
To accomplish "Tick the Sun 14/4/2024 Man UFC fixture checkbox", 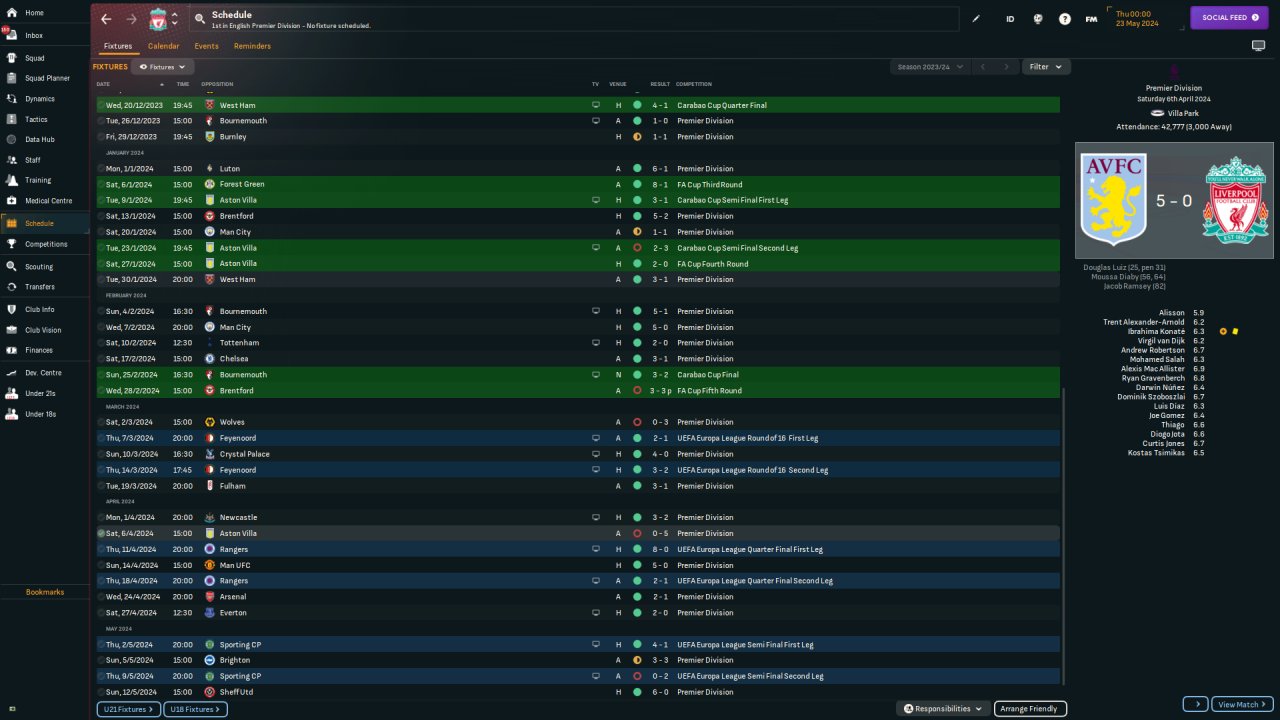I will pyautogui.click(x=101, y=565).
